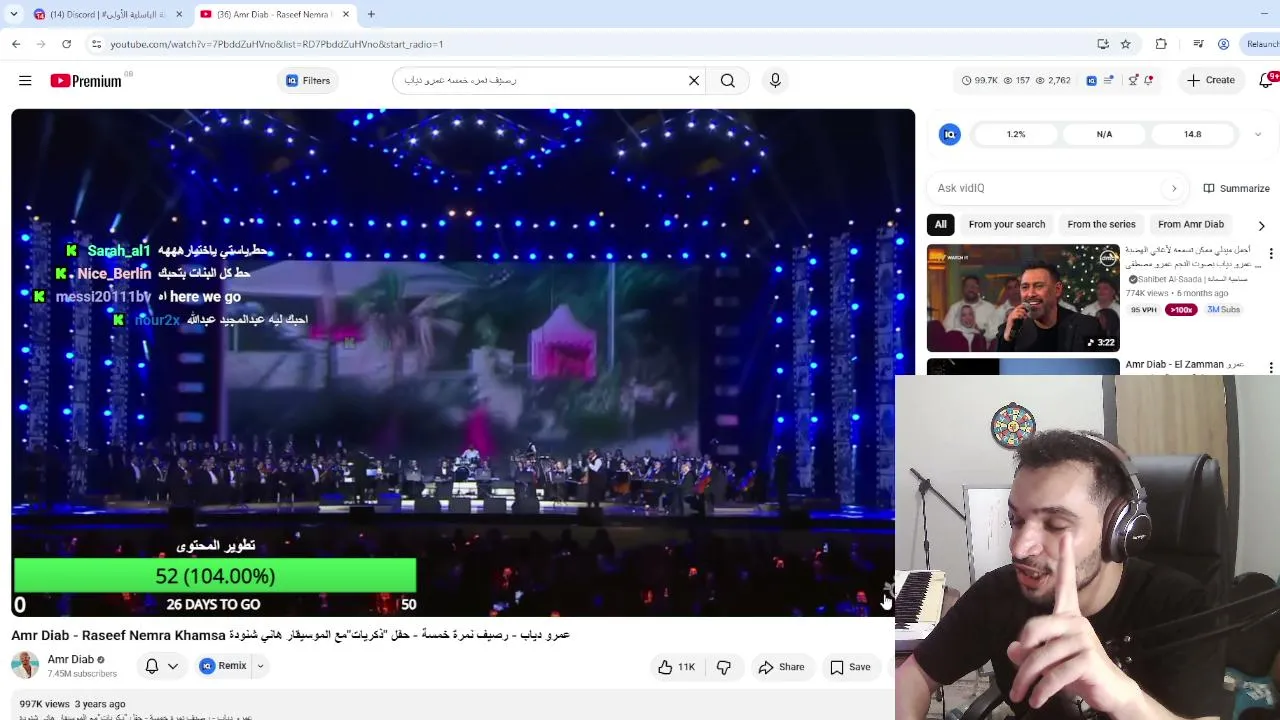Viewport: 1280px width, 720px height.
Task: Open a new browser tab
Action: click(371, 15)
